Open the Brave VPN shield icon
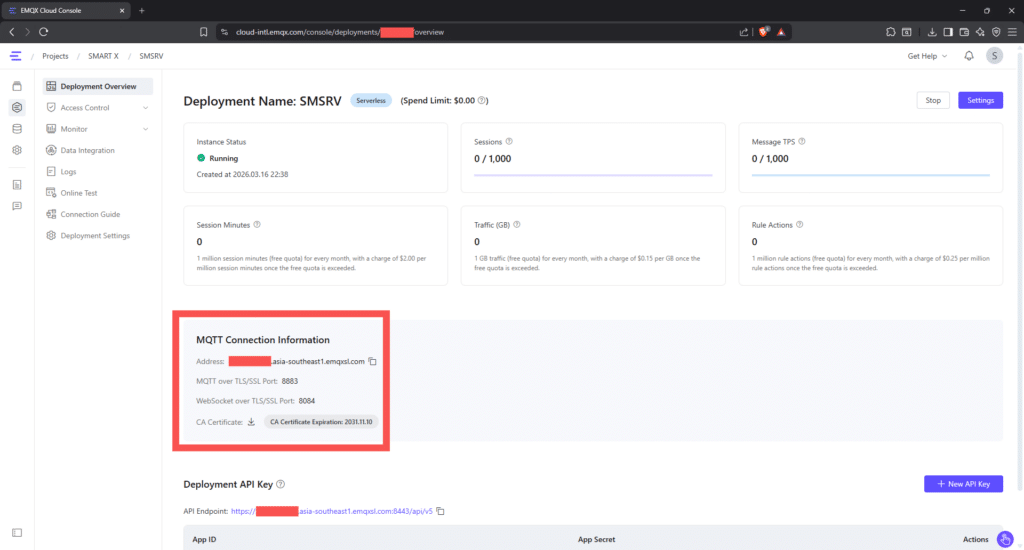Image resolution: width=1024 pixels, height=550 pixels. point(996,32)
